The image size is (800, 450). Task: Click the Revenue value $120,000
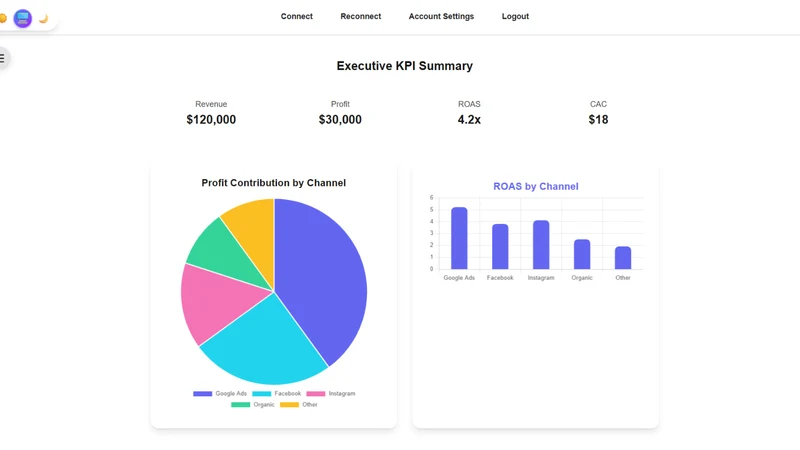211,120
